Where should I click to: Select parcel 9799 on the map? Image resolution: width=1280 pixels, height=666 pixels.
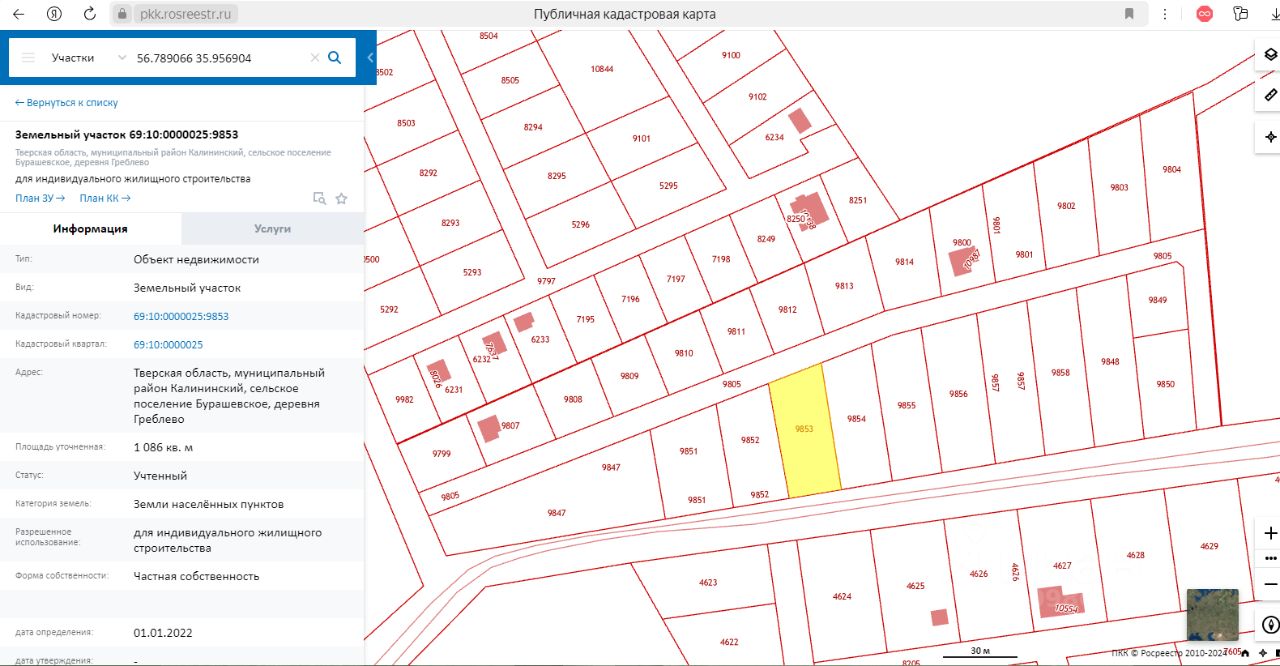coord(441,454)
